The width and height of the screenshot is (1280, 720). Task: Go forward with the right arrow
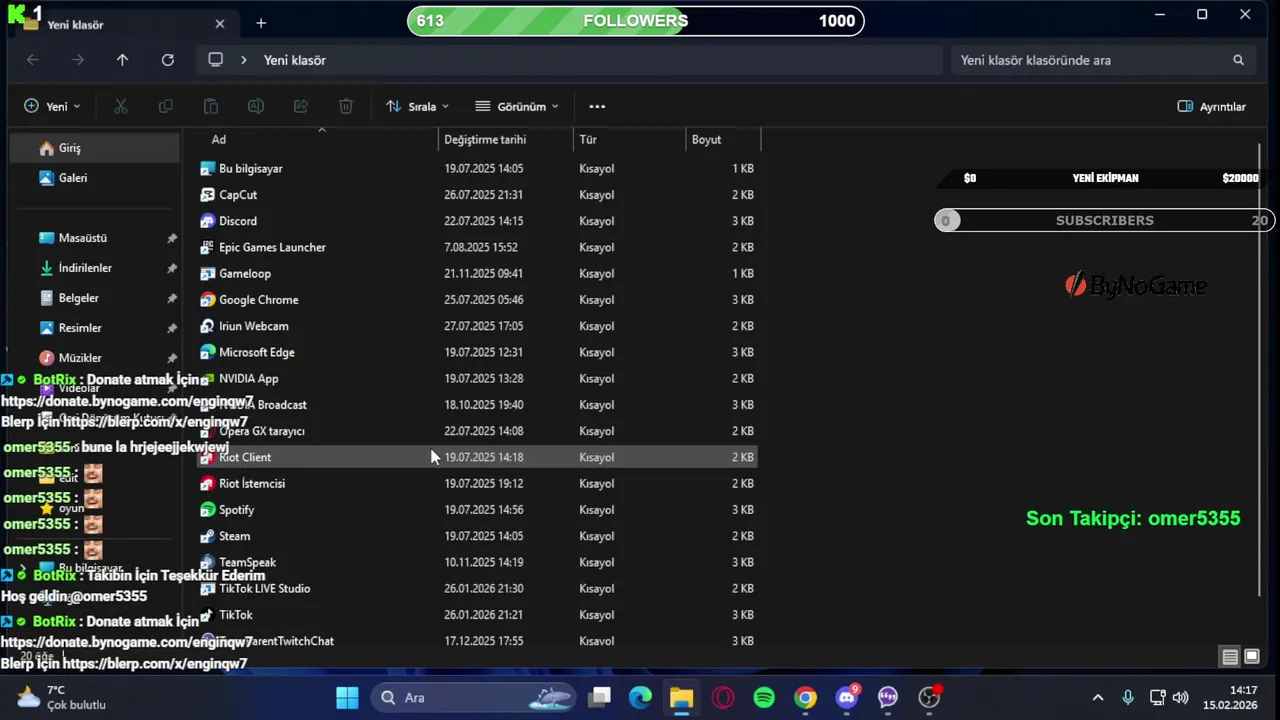click(78, 60)
